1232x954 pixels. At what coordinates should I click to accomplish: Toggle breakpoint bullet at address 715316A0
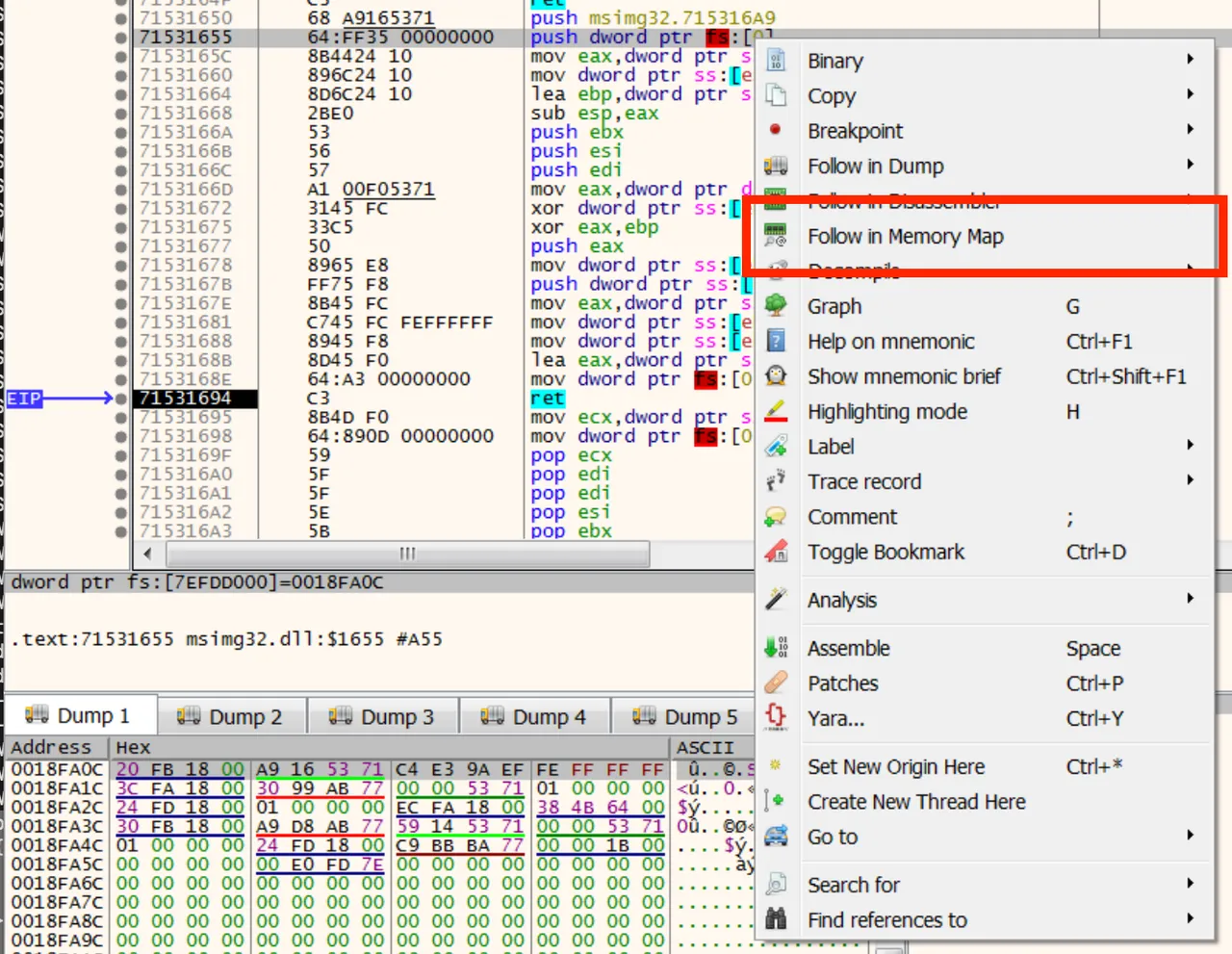click(120, 474)
